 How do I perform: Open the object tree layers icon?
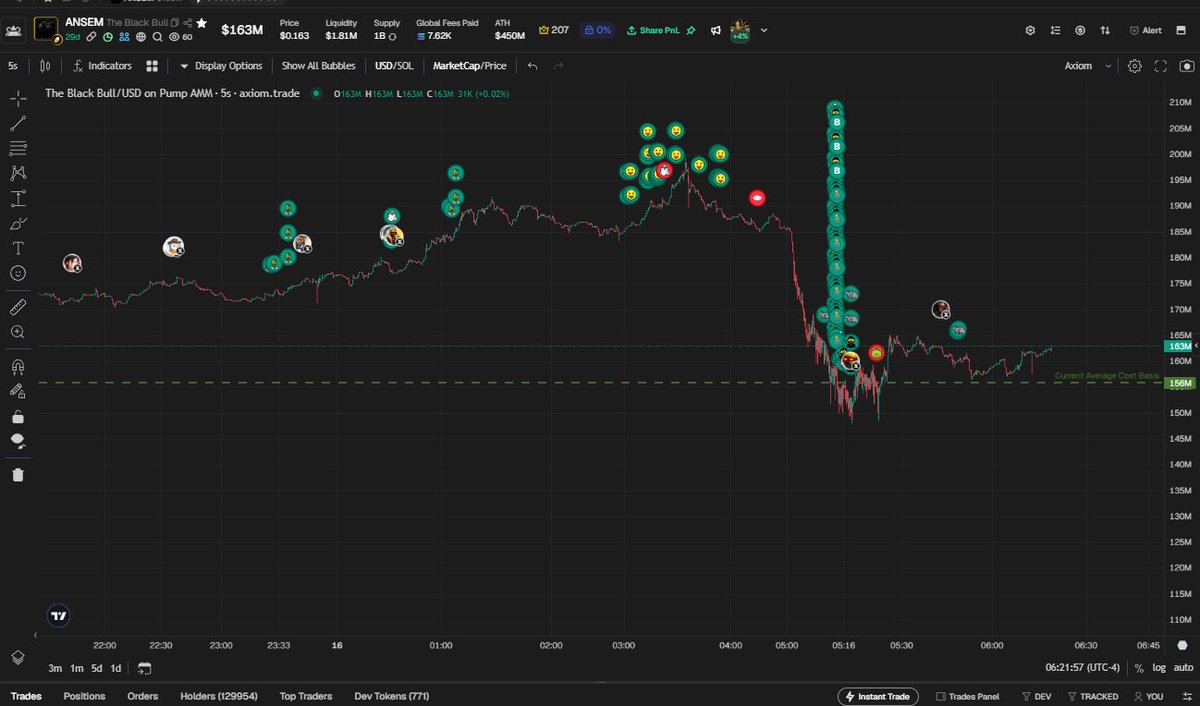tap(17, 657)
